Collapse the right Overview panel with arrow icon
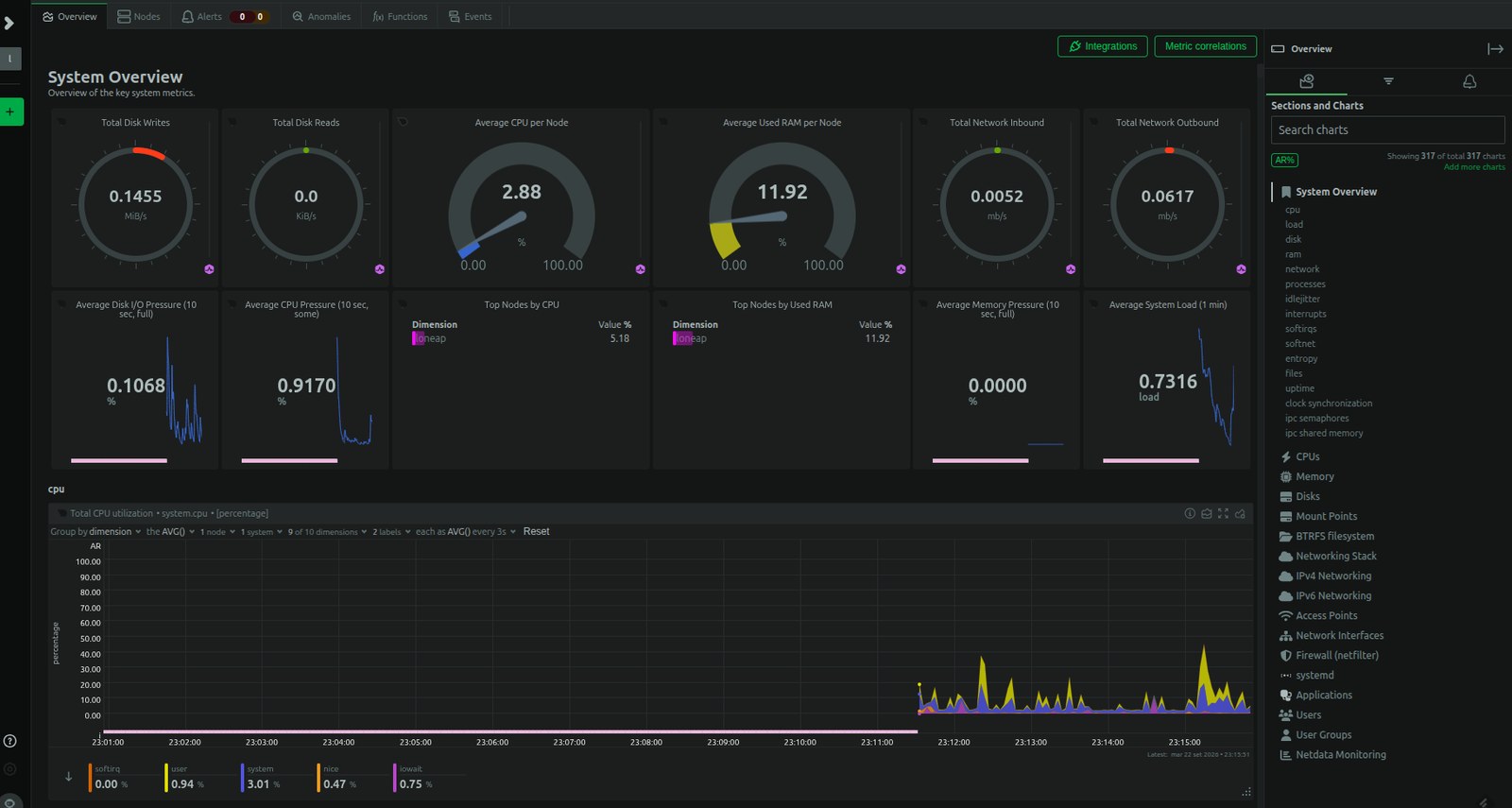Screen dimensions: 1512x808 coord(1495,49)
